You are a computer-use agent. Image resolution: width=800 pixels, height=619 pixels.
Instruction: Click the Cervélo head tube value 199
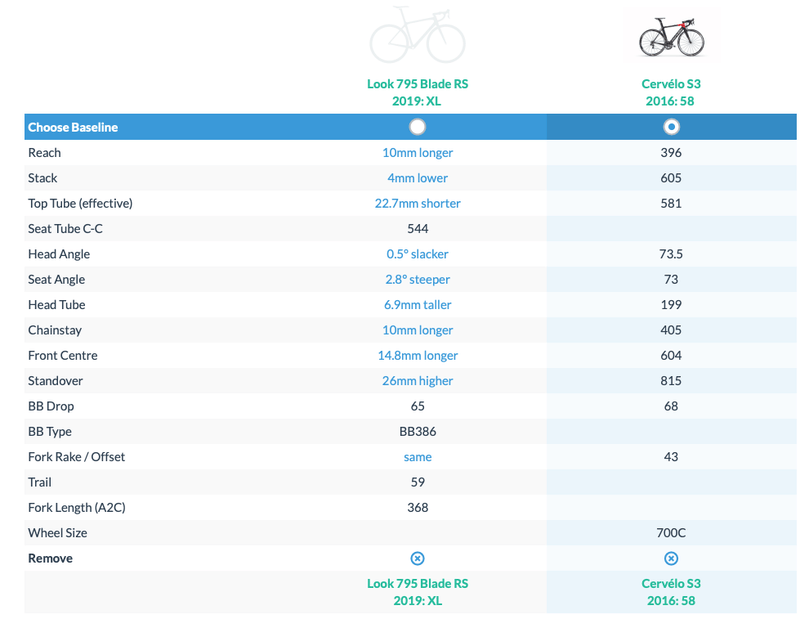click(x=671, y=305)
